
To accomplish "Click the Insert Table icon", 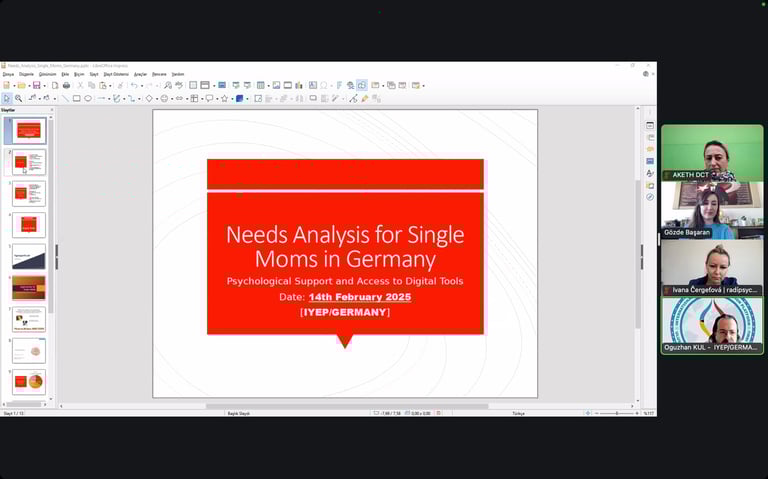I will coord(261,86).
